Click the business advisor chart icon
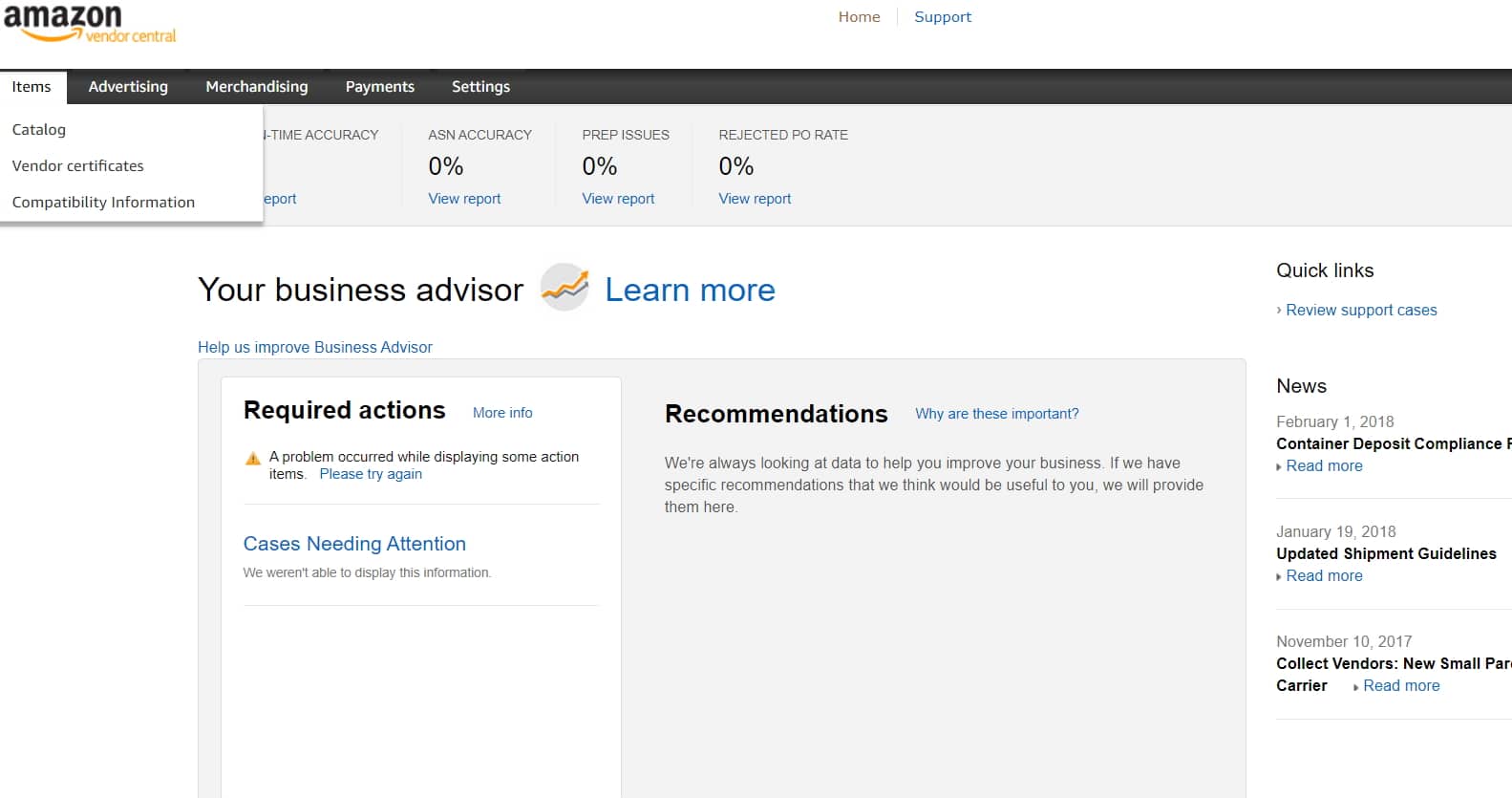The height and width of the screenshot is (798, 1512). pos(564,287)
